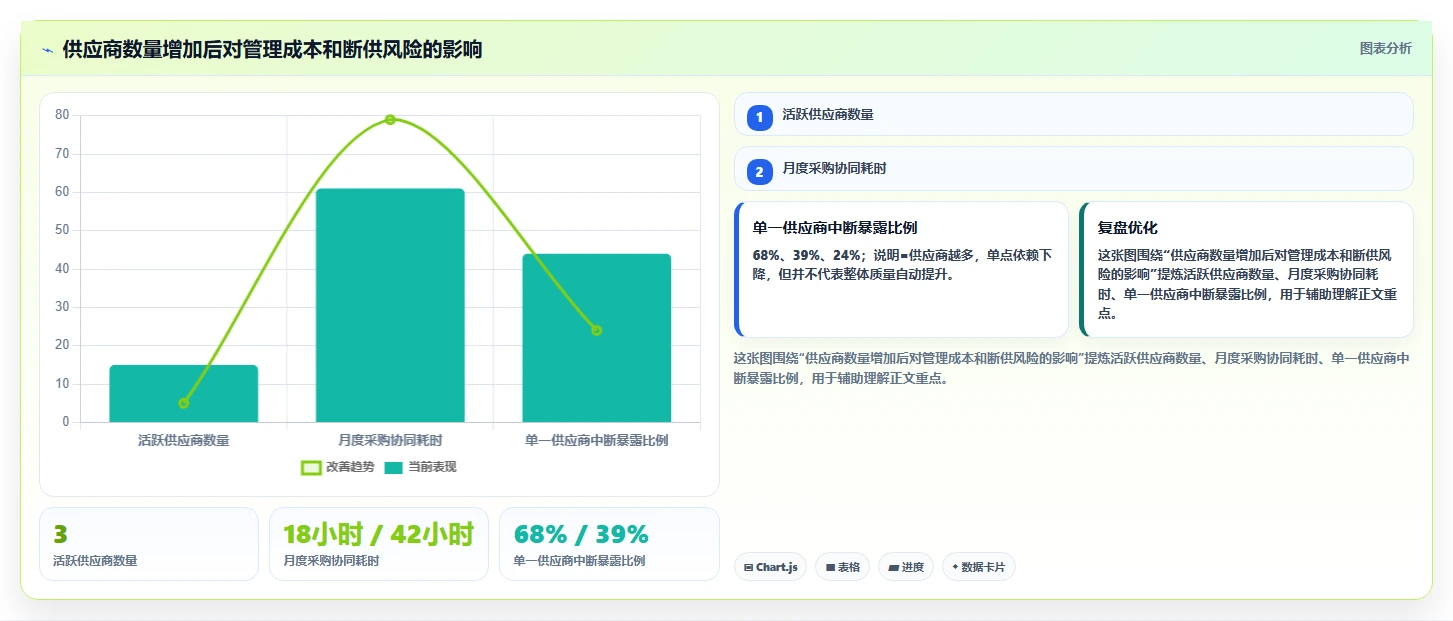Image resolution: width=1453 pixels, height=621 pixels.
Task: Click the number 1 badge
Action: [759, 118]
